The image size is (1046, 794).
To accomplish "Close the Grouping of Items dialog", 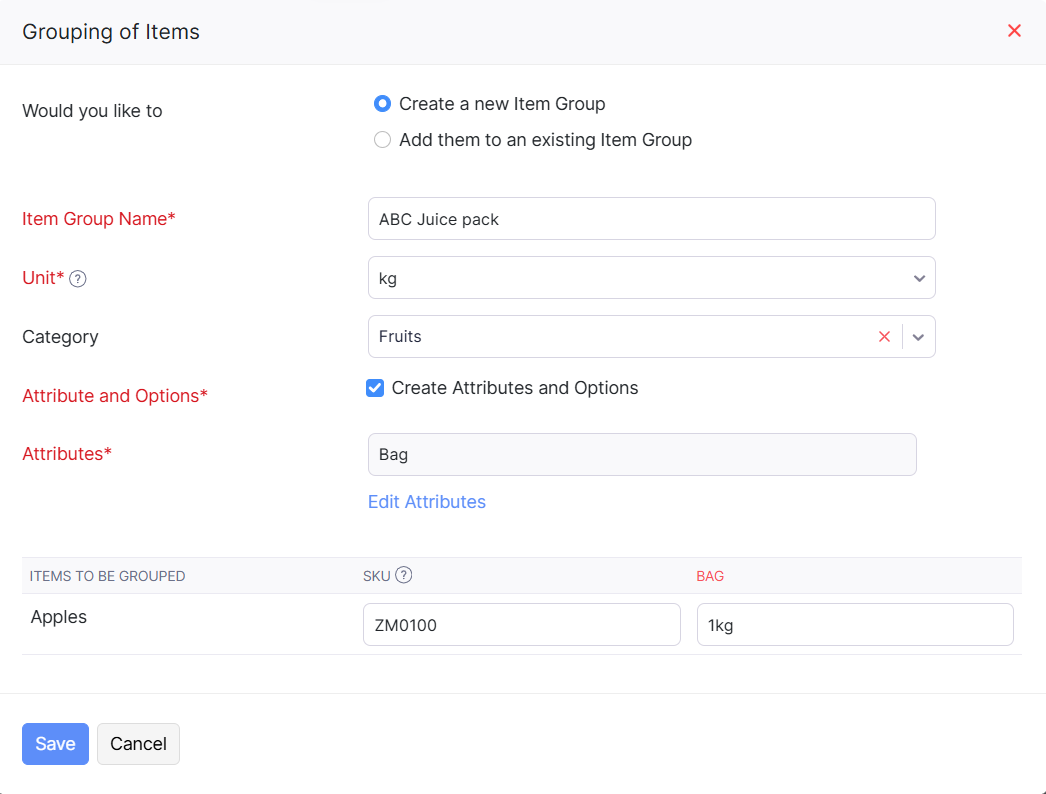I will click(x=1014, y=31).
